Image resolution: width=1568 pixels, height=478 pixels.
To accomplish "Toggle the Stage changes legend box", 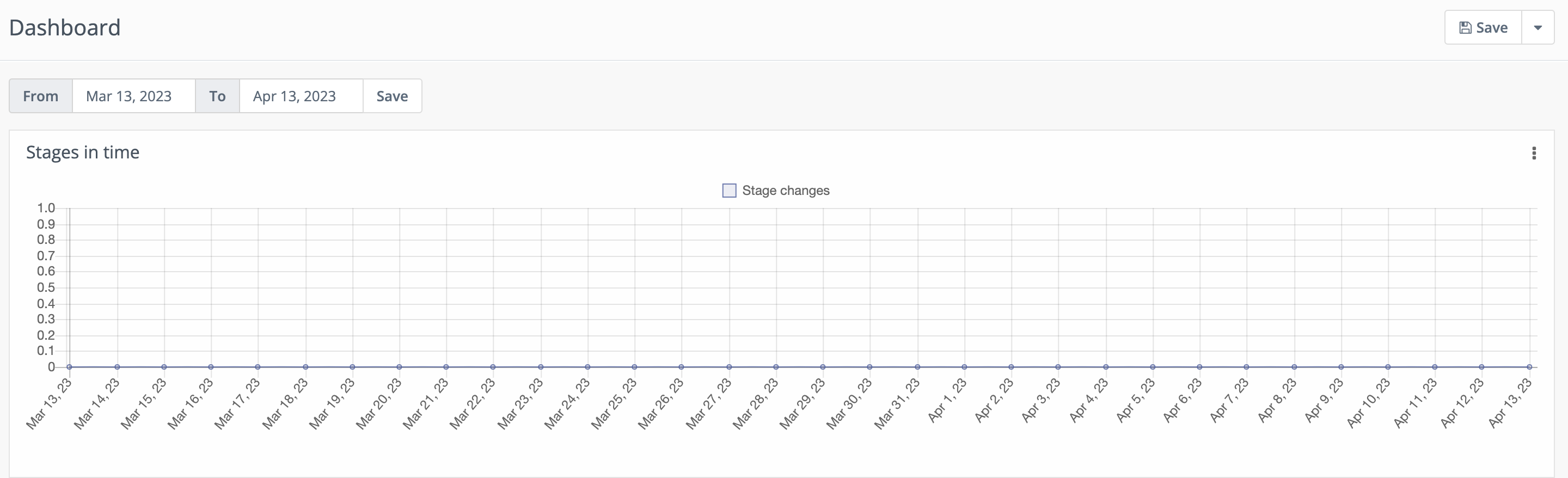I will point(729,191).
